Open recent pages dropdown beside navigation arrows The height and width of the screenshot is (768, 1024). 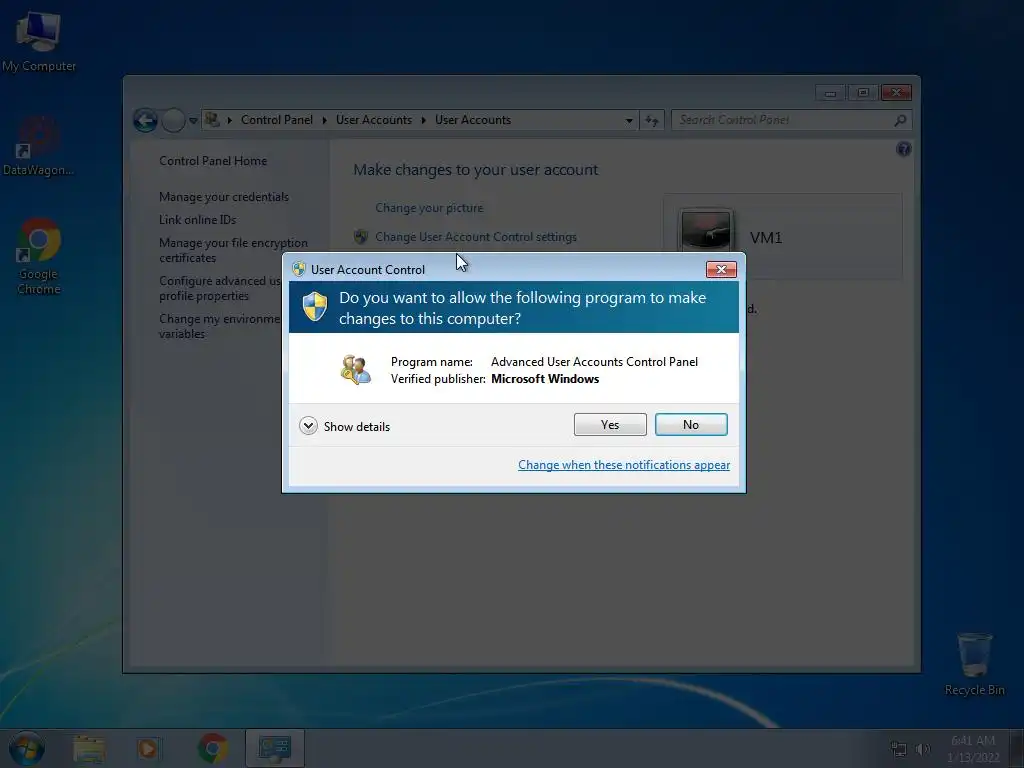(x=193, y=121)
